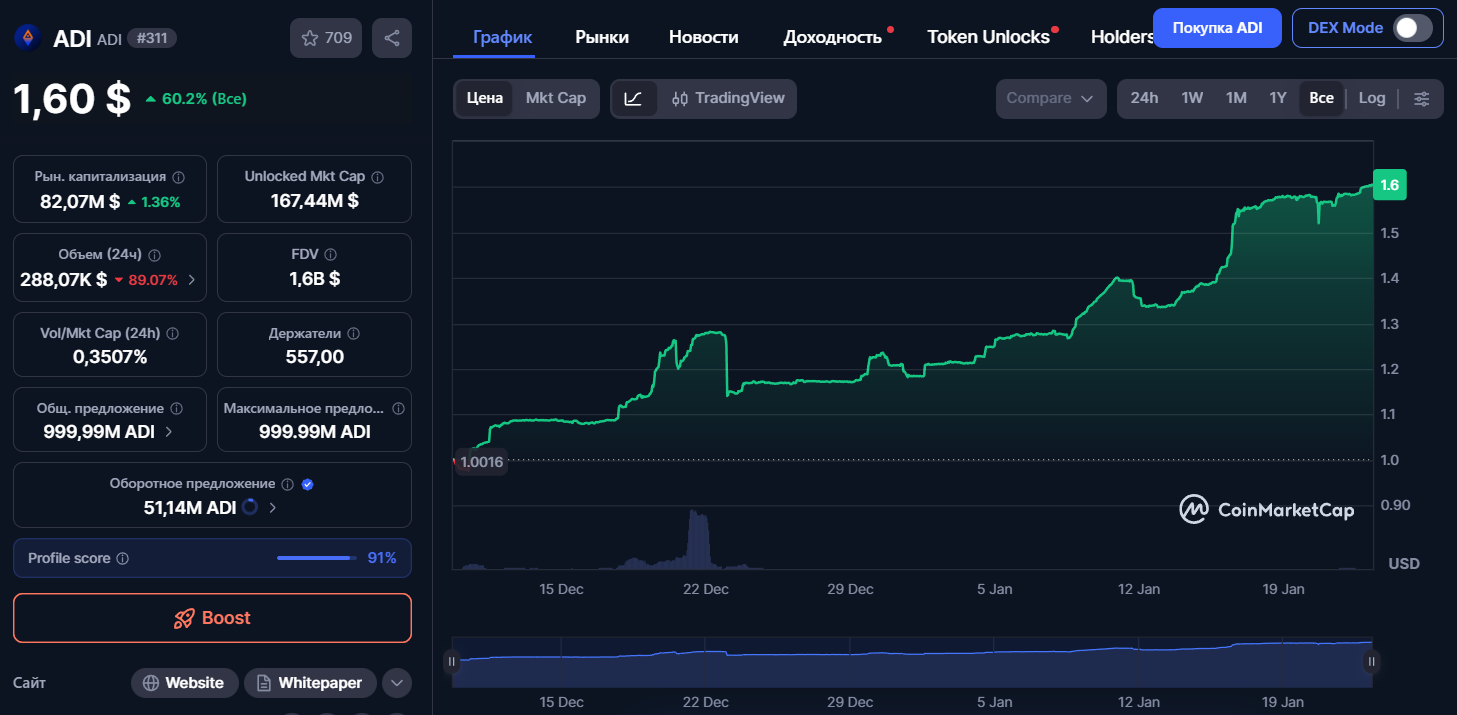Expand more site links chevron
This screenshot has height=715, width=1457.
click(397, 683)
